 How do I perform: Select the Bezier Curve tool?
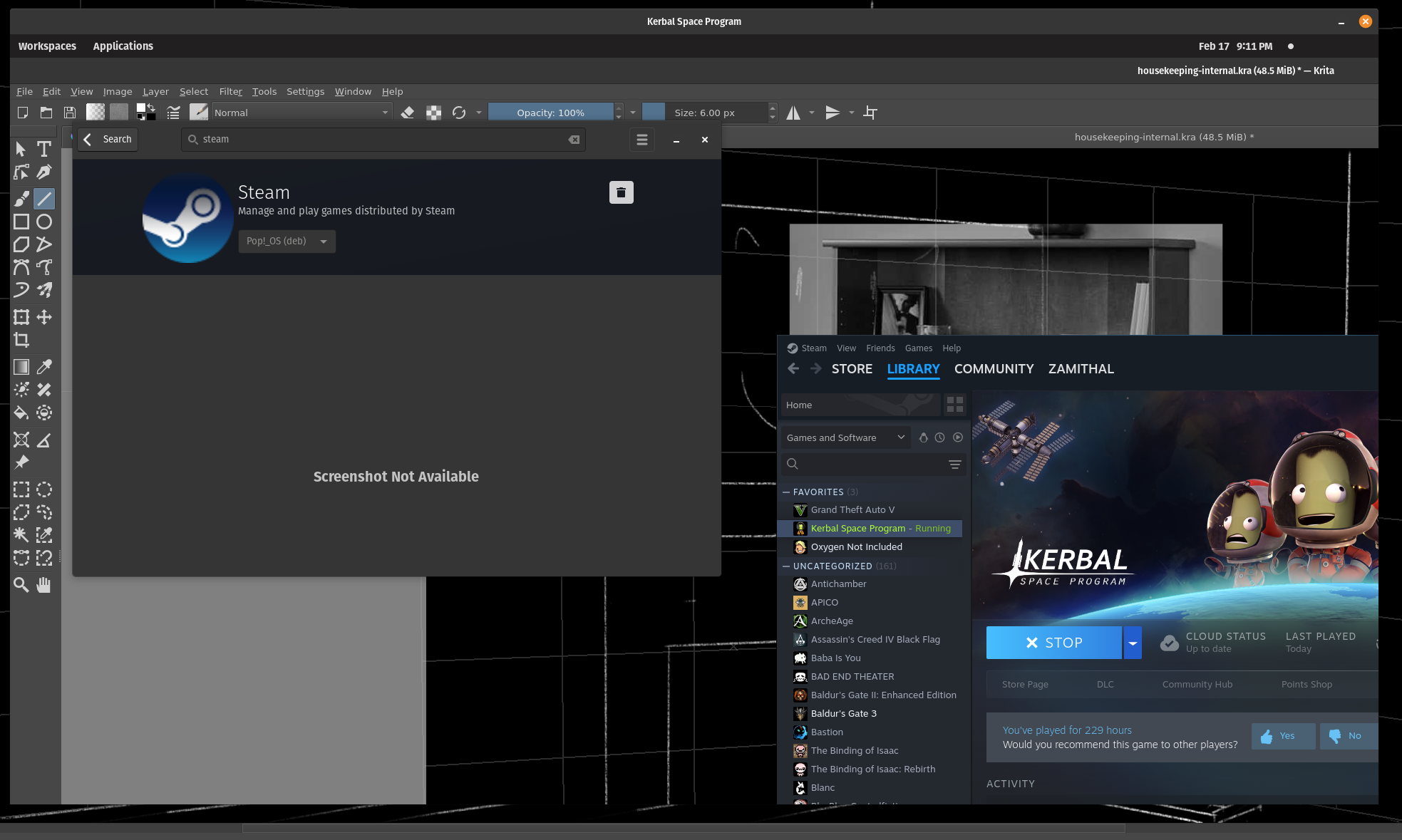tap(21, 267)
